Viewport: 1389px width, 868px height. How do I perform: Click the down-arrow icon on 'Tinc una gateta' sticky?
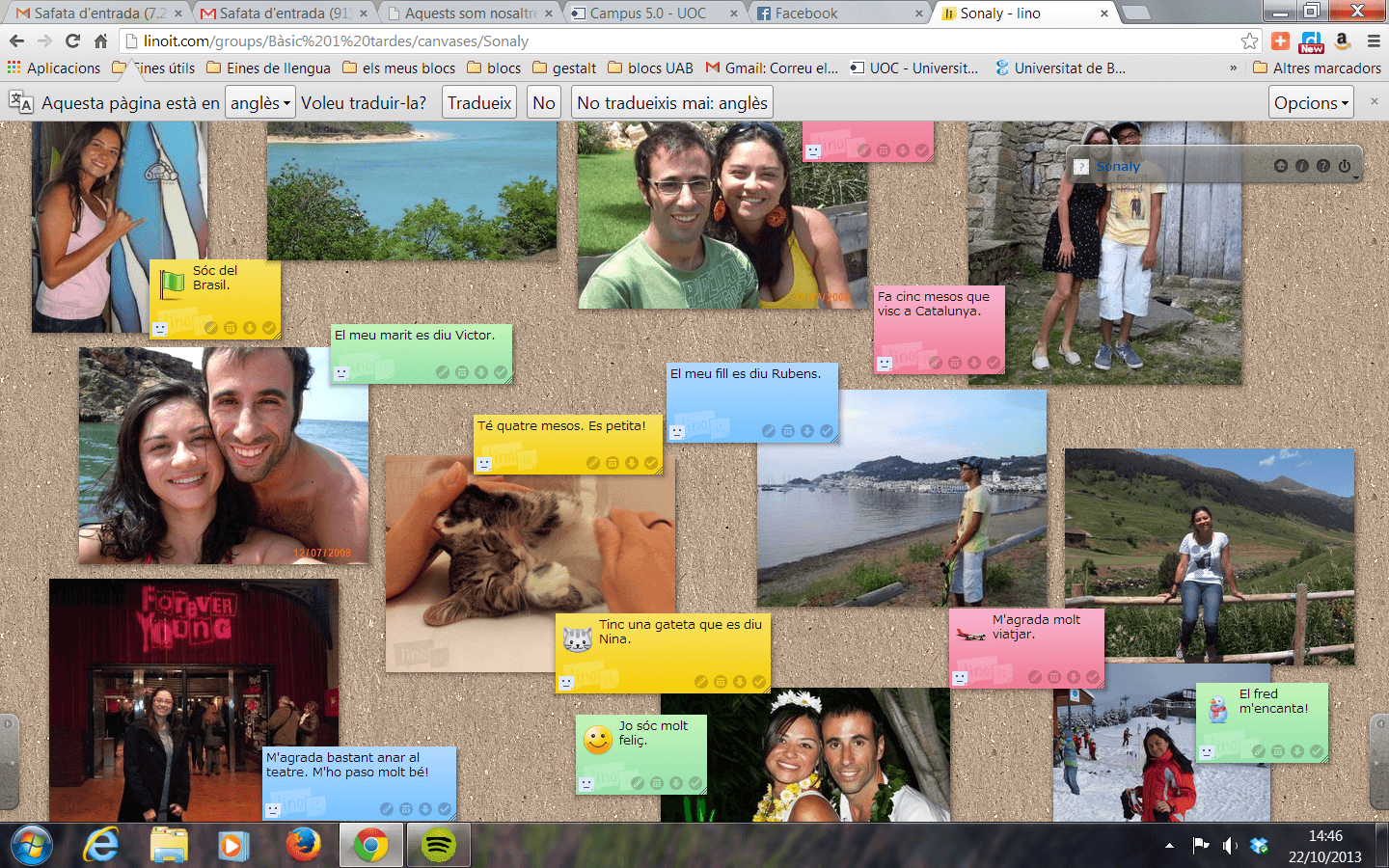point(740,682)
